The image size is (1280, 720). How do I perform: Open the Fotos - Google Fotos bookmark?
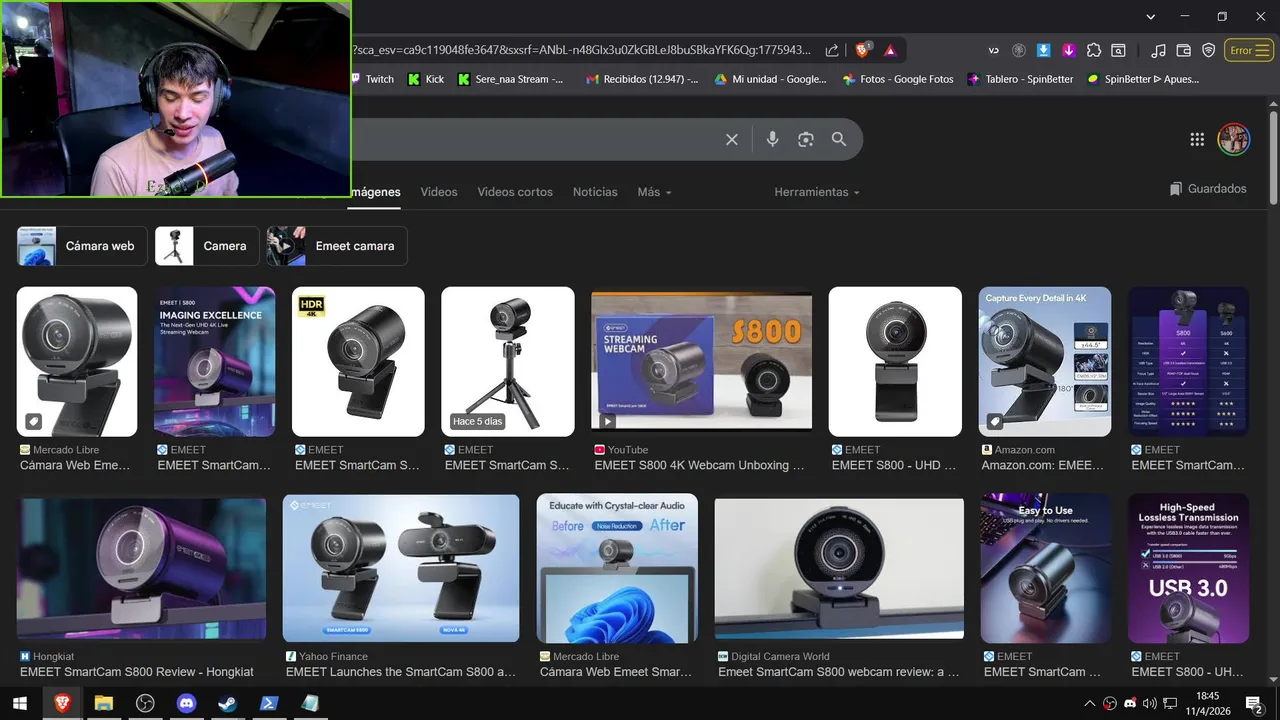click(898, 79)
